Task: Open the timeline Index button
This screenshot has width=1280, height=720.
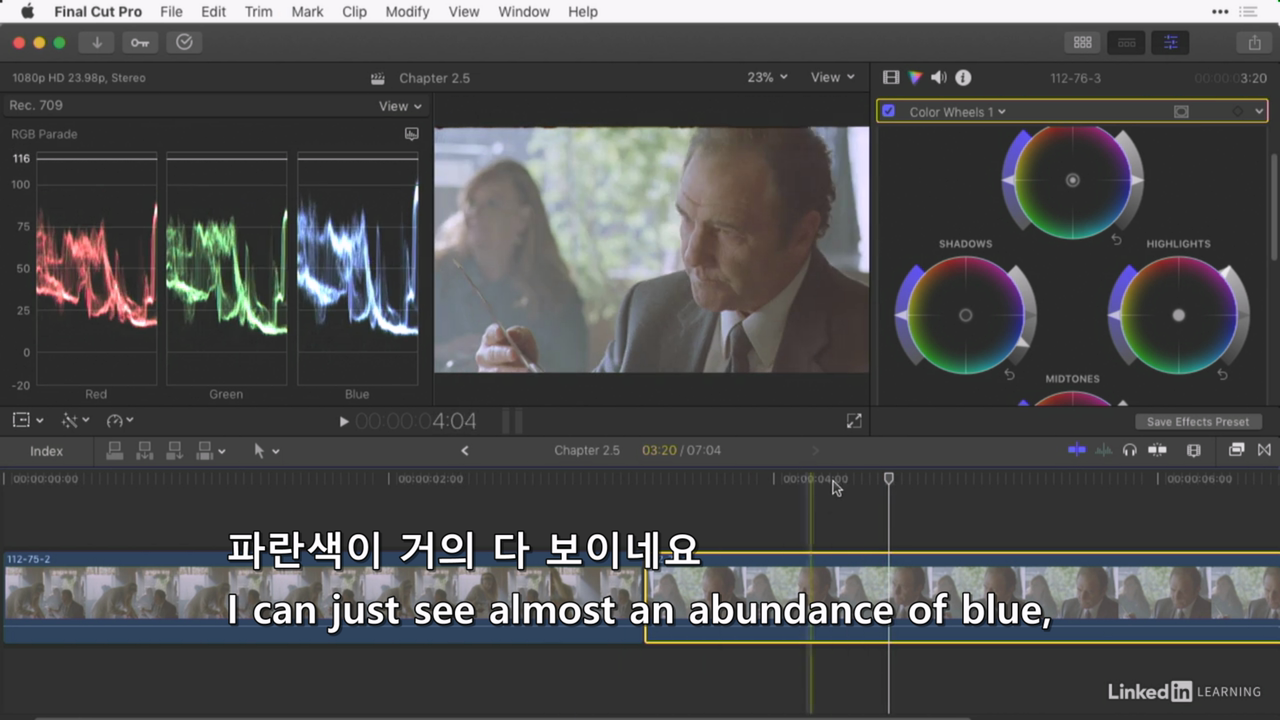Action: (46, 451)
